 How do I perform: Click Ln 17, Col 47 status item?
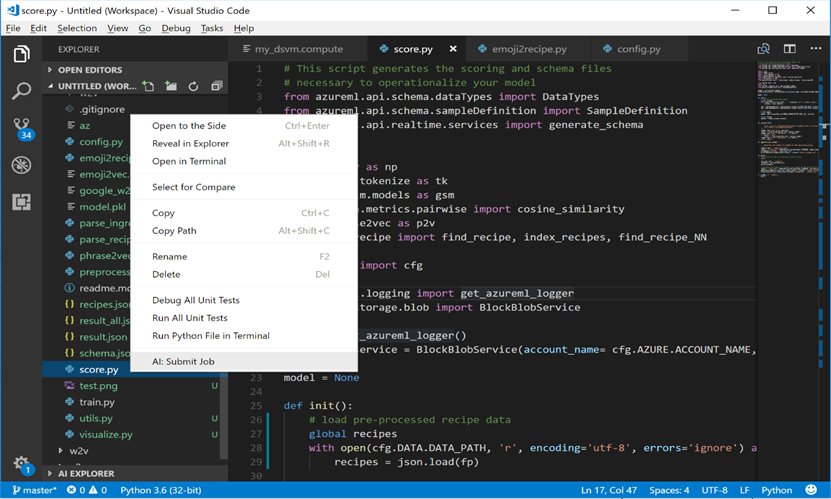point(609,490)
